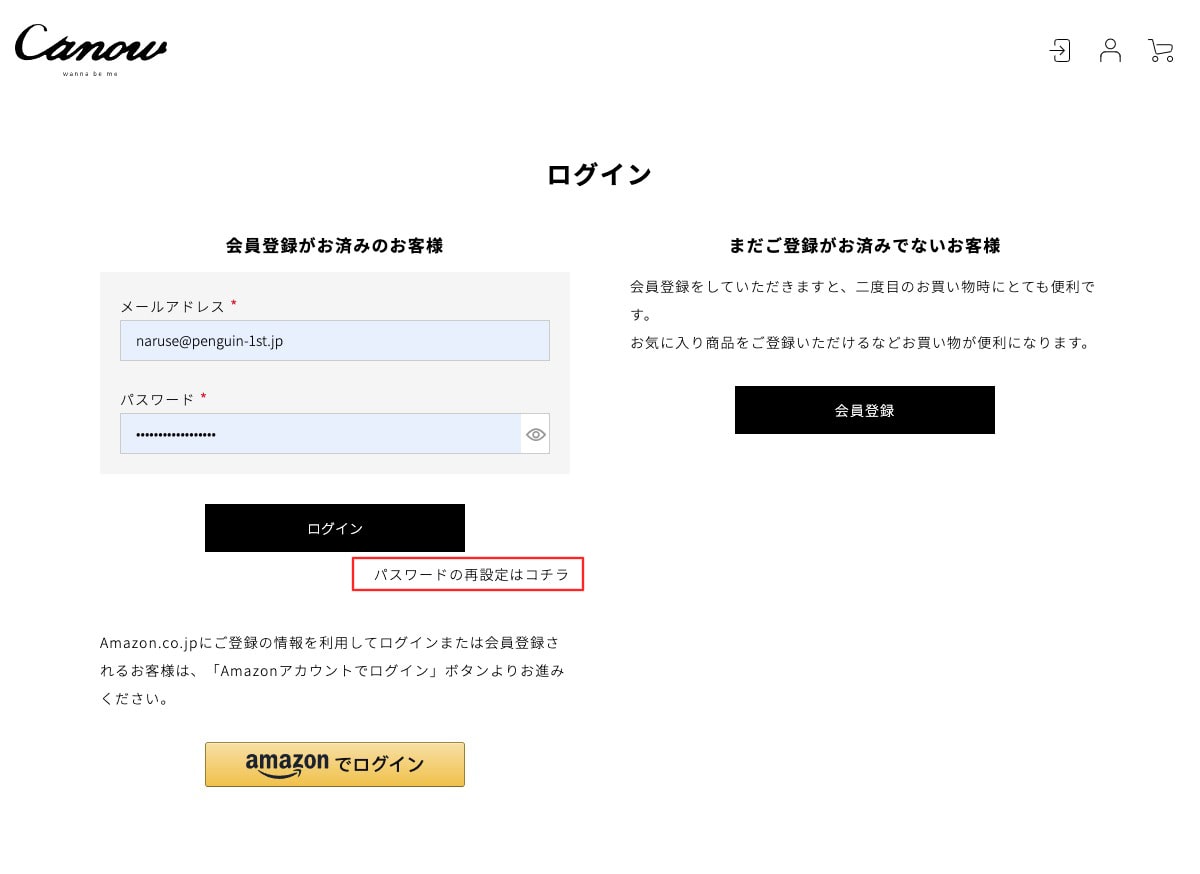Screen dimensions: 1200x874
Task: Click the login arrow icon in header
Action: 1060,50
